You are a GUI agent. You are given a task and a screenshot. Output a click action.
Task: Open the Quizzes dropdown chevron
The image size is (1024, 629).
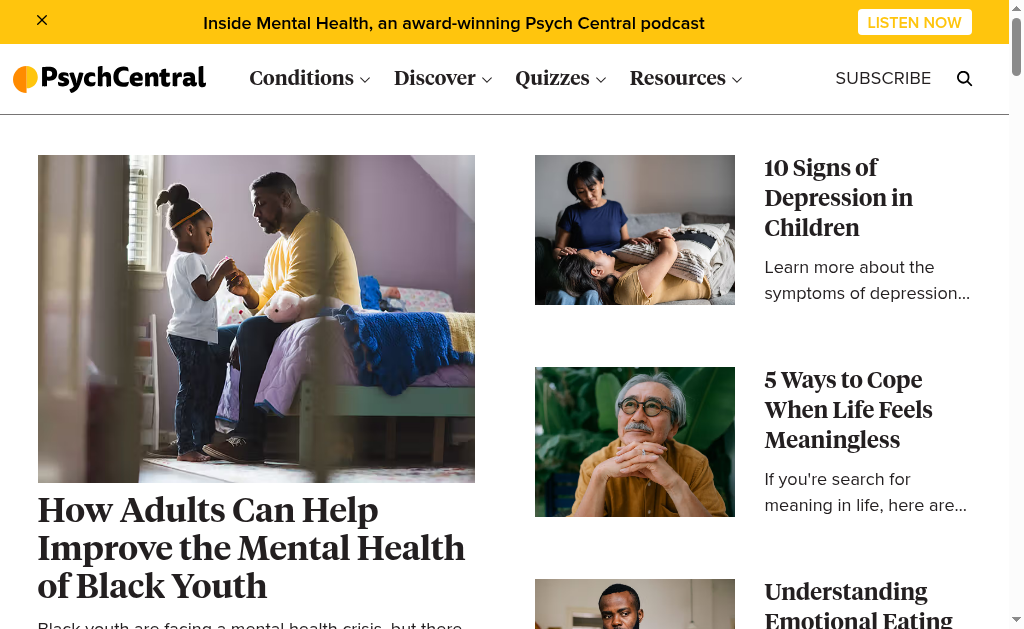601,80
